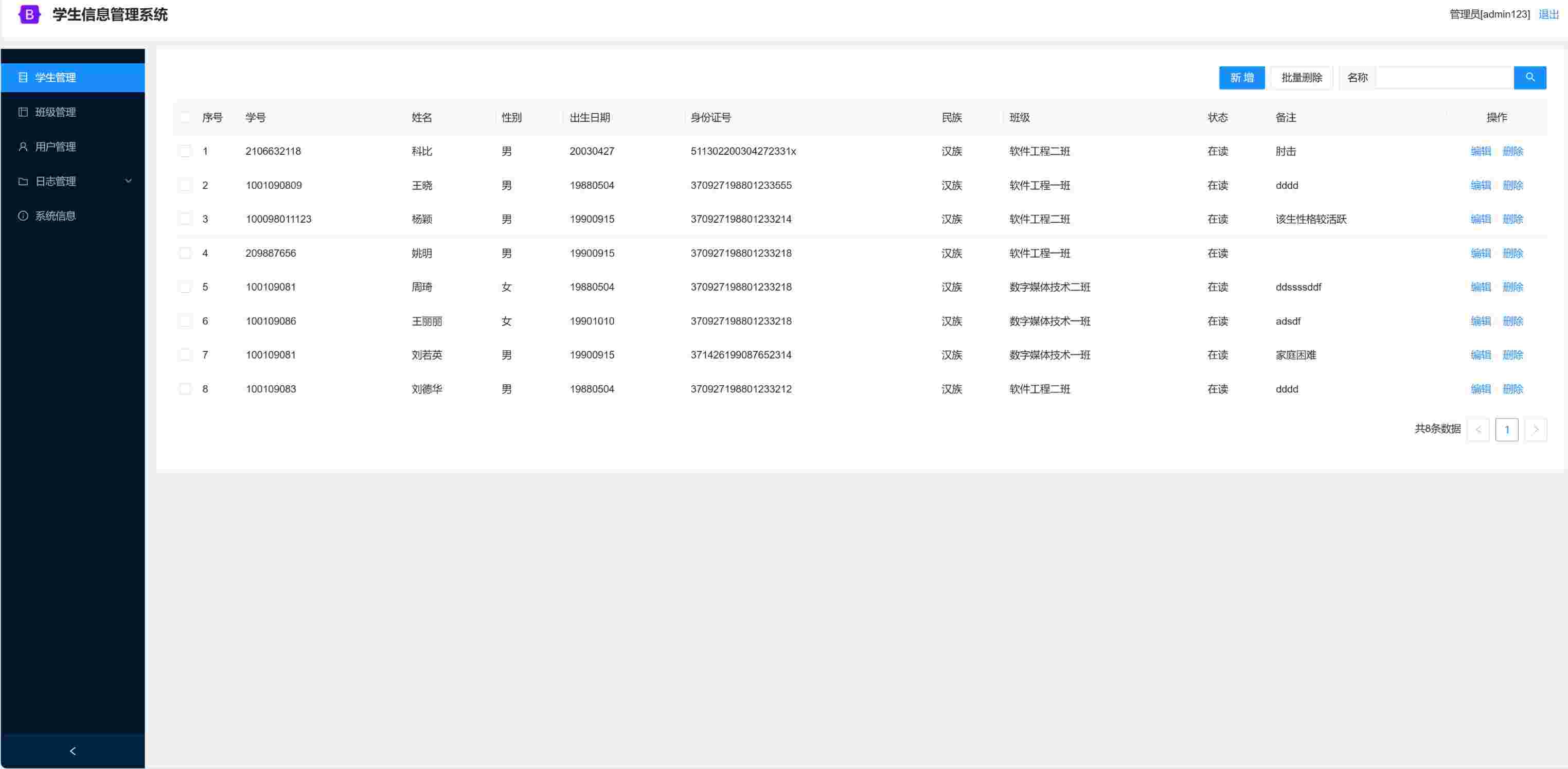The height and width of the screenshot is (769, 1568).
Task: Focus the 名称 search input field
Action: point(1443,77)
